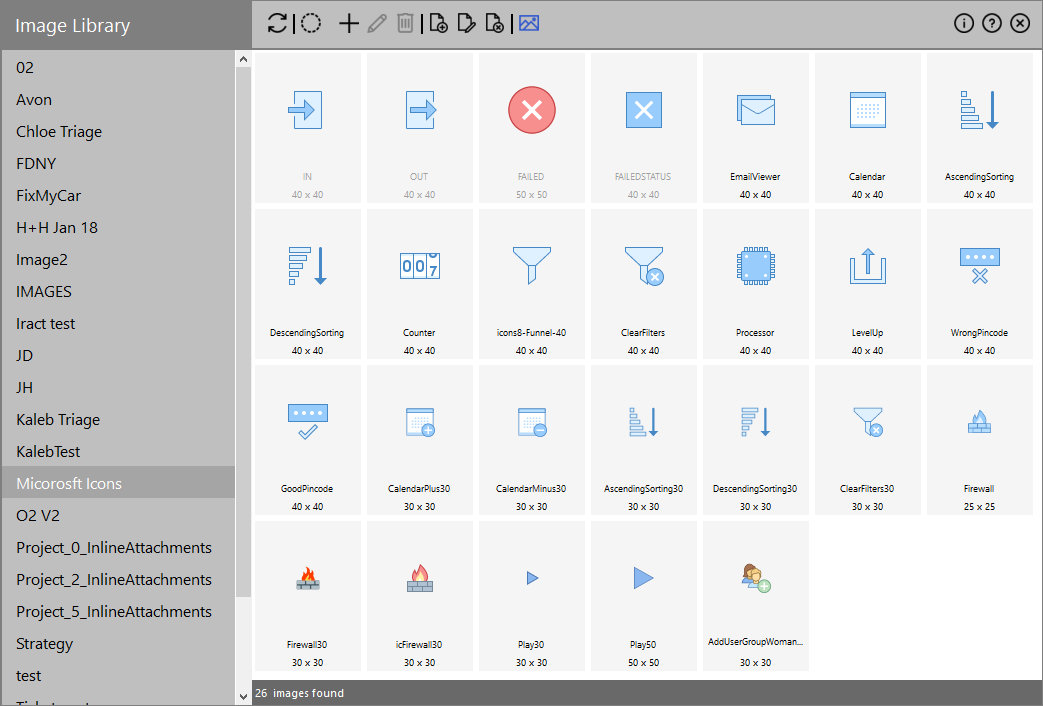This screenshot has height=706, width=1043.
Task: Open the Project_5_InlineAttachments library
Action: point(118,610)
